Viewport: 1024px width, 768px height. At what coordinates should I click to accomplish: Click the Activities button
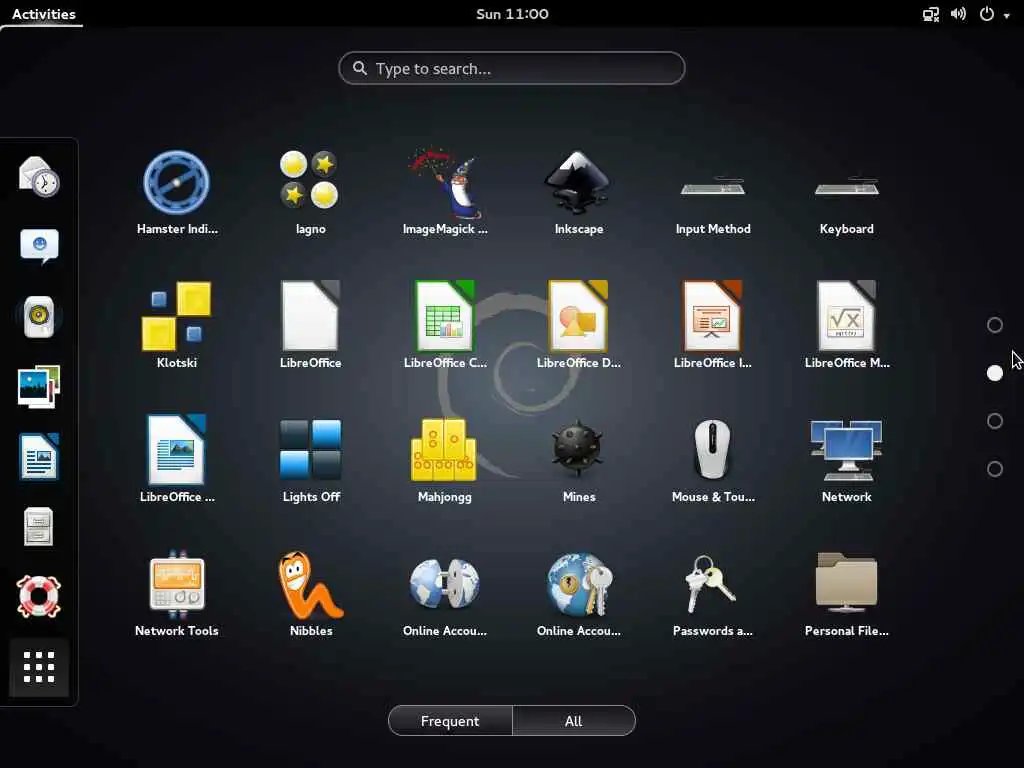[x=43, y=14]
